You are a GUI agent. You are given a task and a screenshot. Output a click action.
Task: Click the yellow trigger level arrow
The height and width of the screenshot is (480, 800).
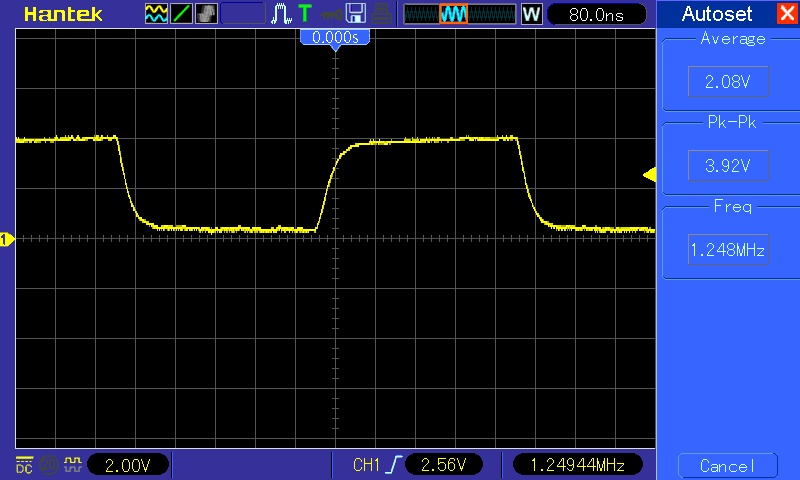click(648, 176)
